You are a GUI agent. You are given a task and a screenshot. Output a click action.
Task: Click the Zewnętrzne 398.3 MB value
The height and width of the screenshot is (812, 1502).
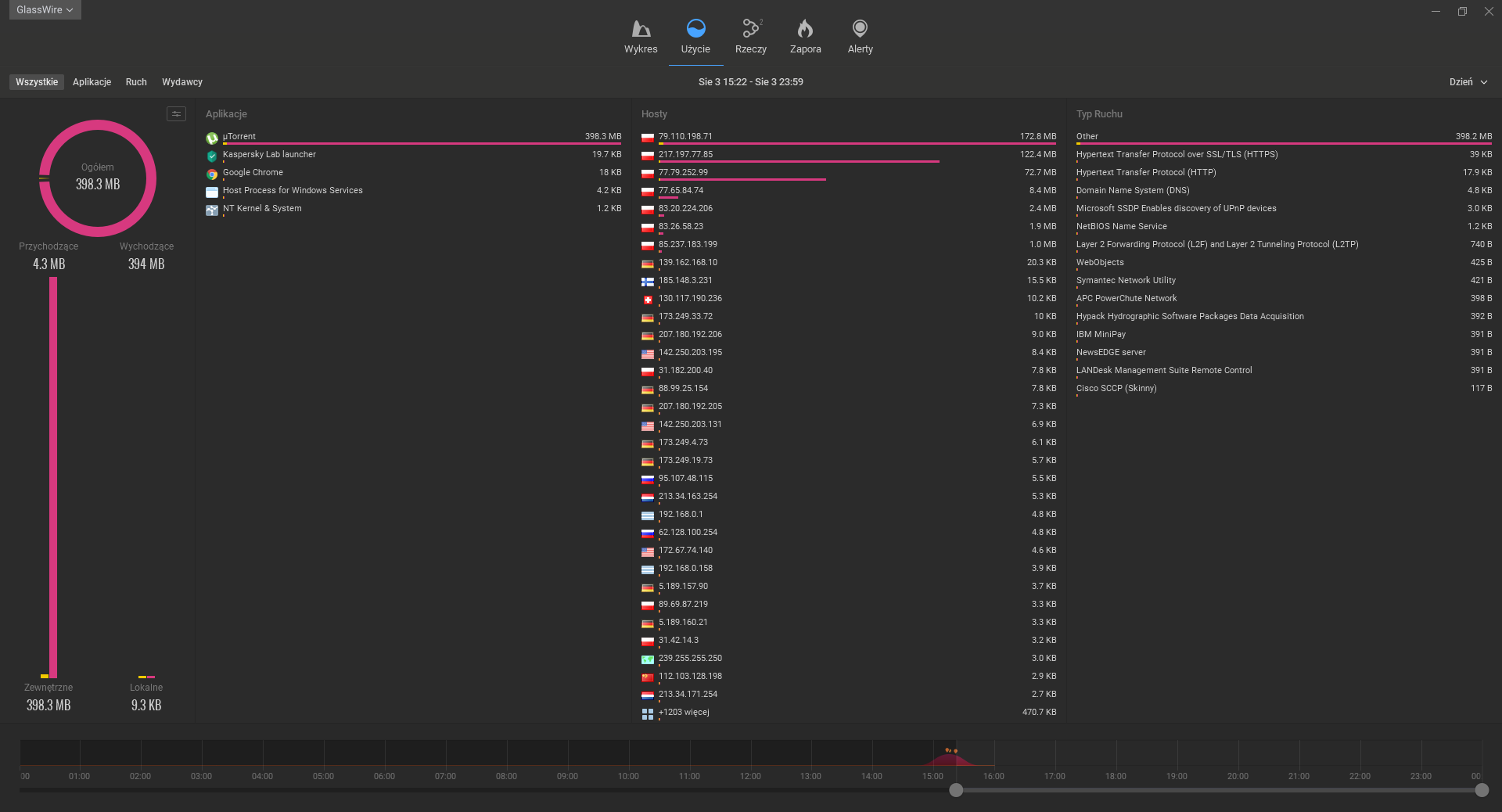tap(49, 706)
